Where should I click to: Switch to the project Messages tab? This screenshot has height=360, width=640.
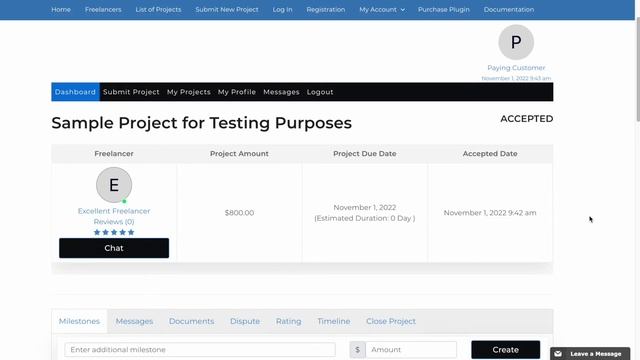tap(134, 321)
